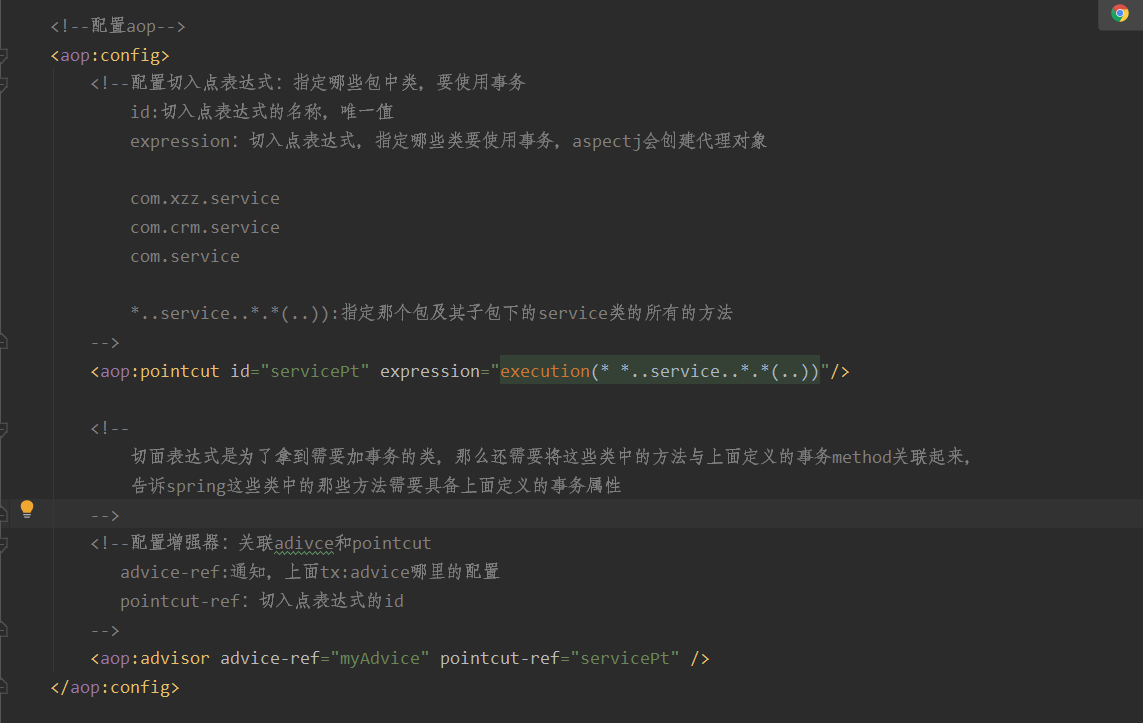Click the advice-ref:通知 comment line

[310, 572]
